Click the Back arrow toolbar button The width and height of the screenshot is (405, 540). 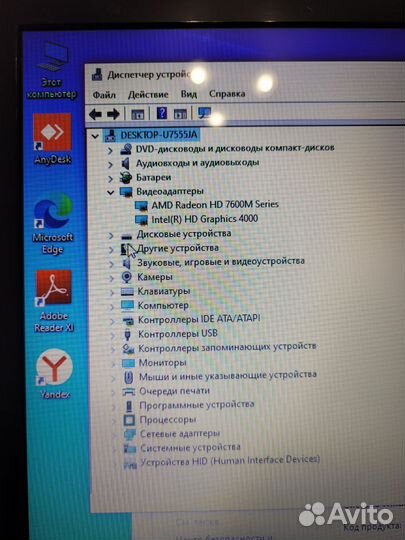click(x=95, y=114)
